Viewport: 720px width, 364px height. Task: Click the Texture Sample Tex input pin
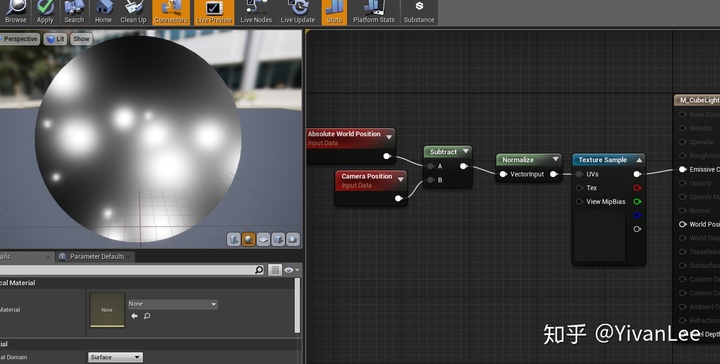click(x=579, y=188)
